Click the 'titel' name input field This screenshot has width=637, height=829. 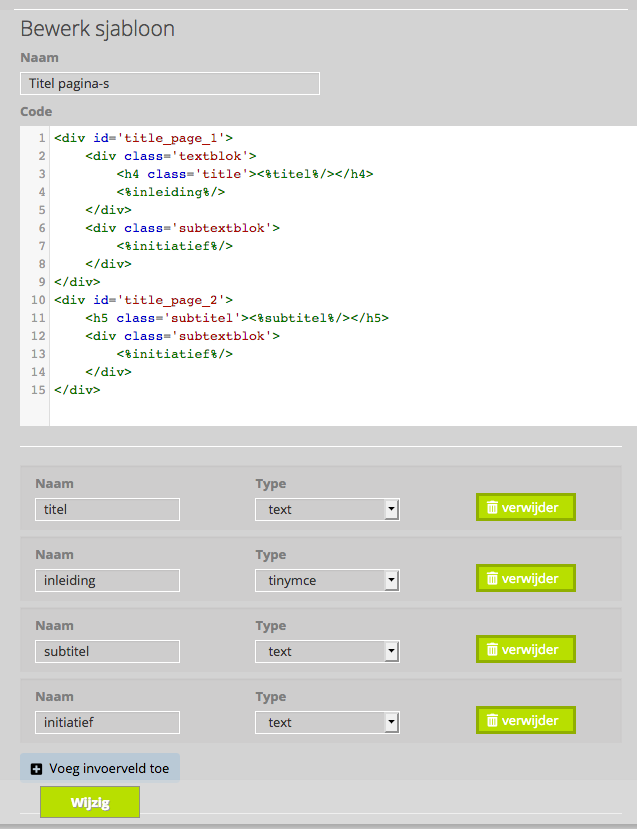(107, 509)
